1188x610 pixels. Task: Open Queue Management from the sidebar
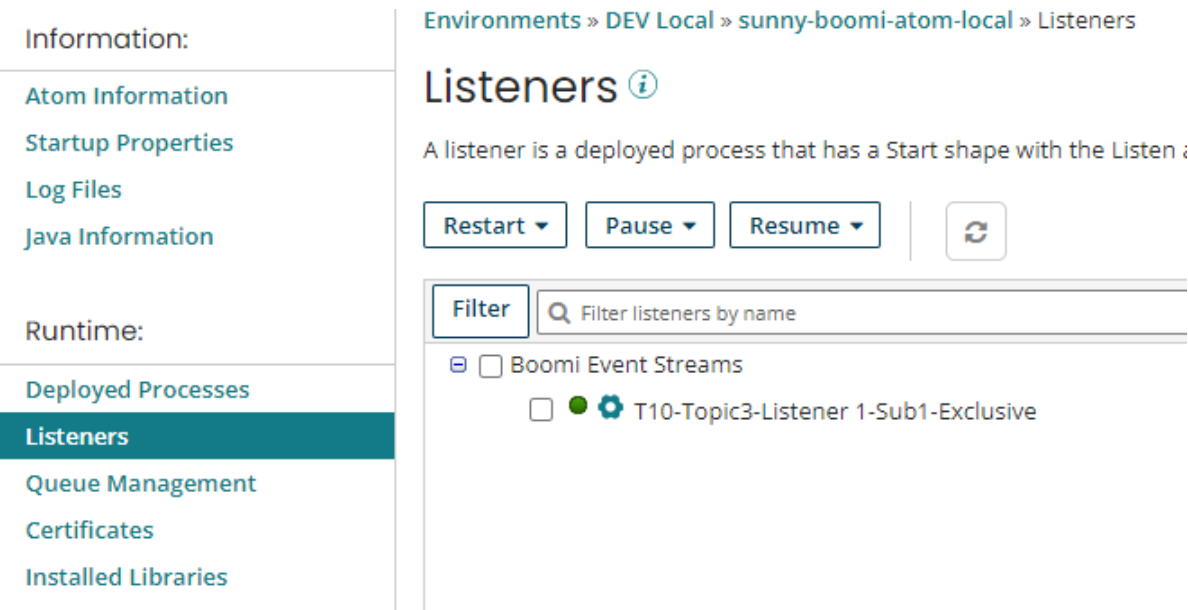point(140,483)
